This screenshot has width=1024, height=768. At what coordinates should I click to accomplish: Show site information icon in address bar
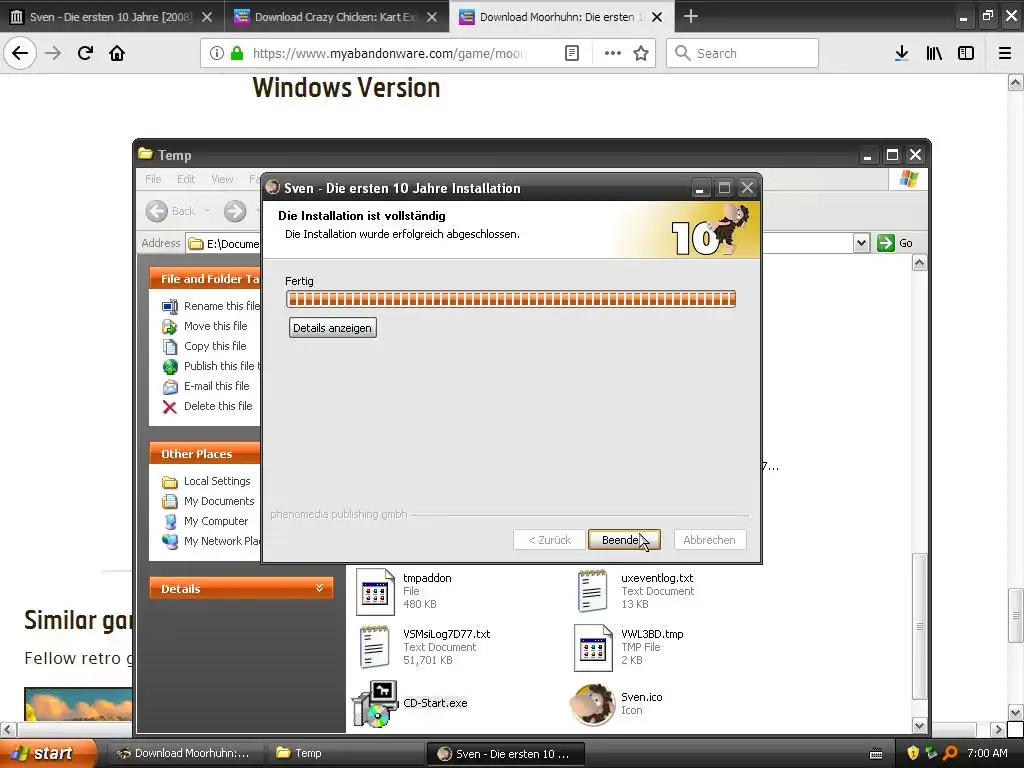coord(216,54)
